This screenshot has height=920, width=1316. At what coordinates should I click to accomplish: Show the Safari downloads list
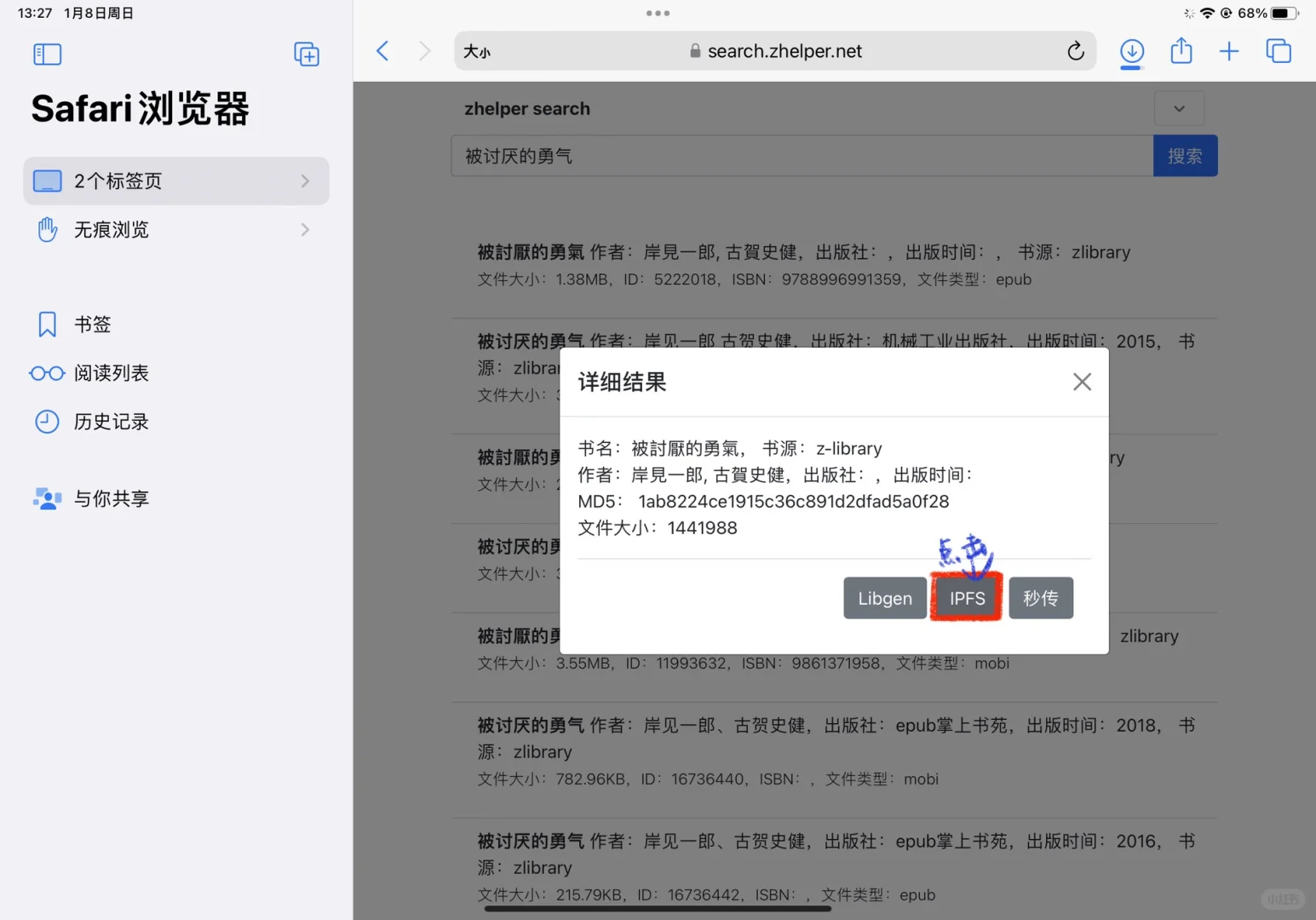(x=1131, y=52)
